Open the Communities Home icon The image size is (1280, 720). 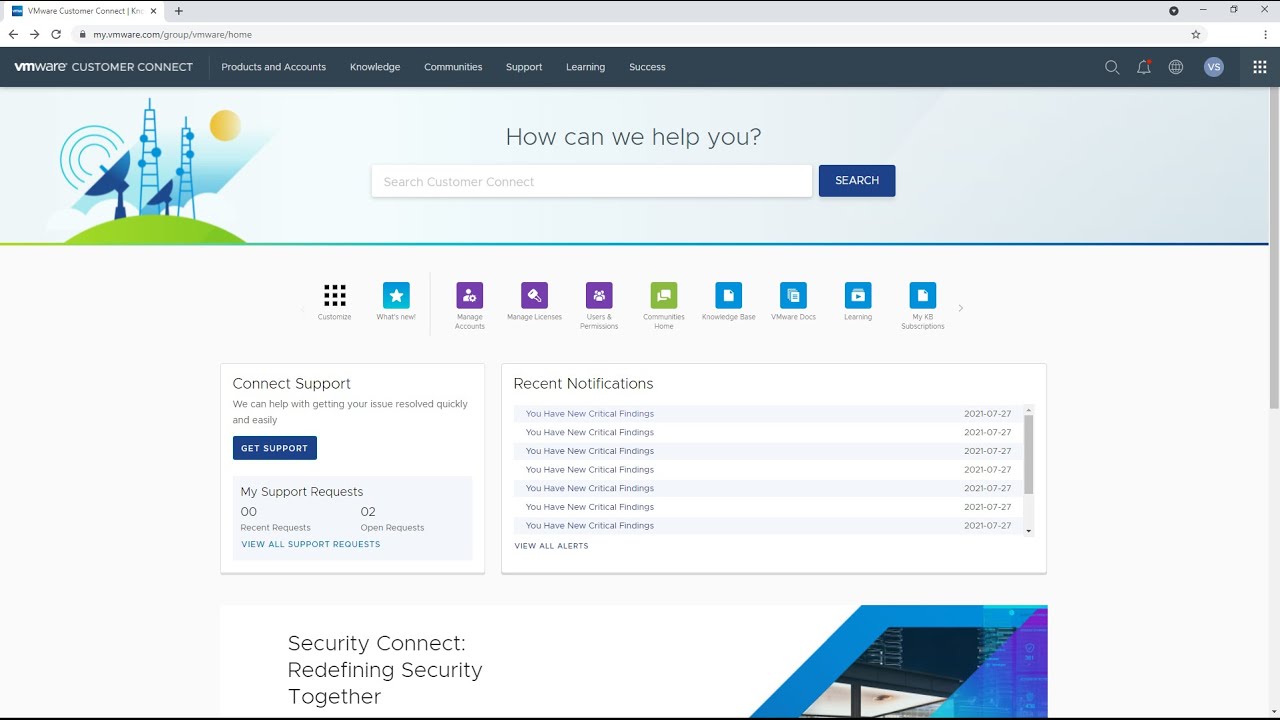[x=664, y=295]
